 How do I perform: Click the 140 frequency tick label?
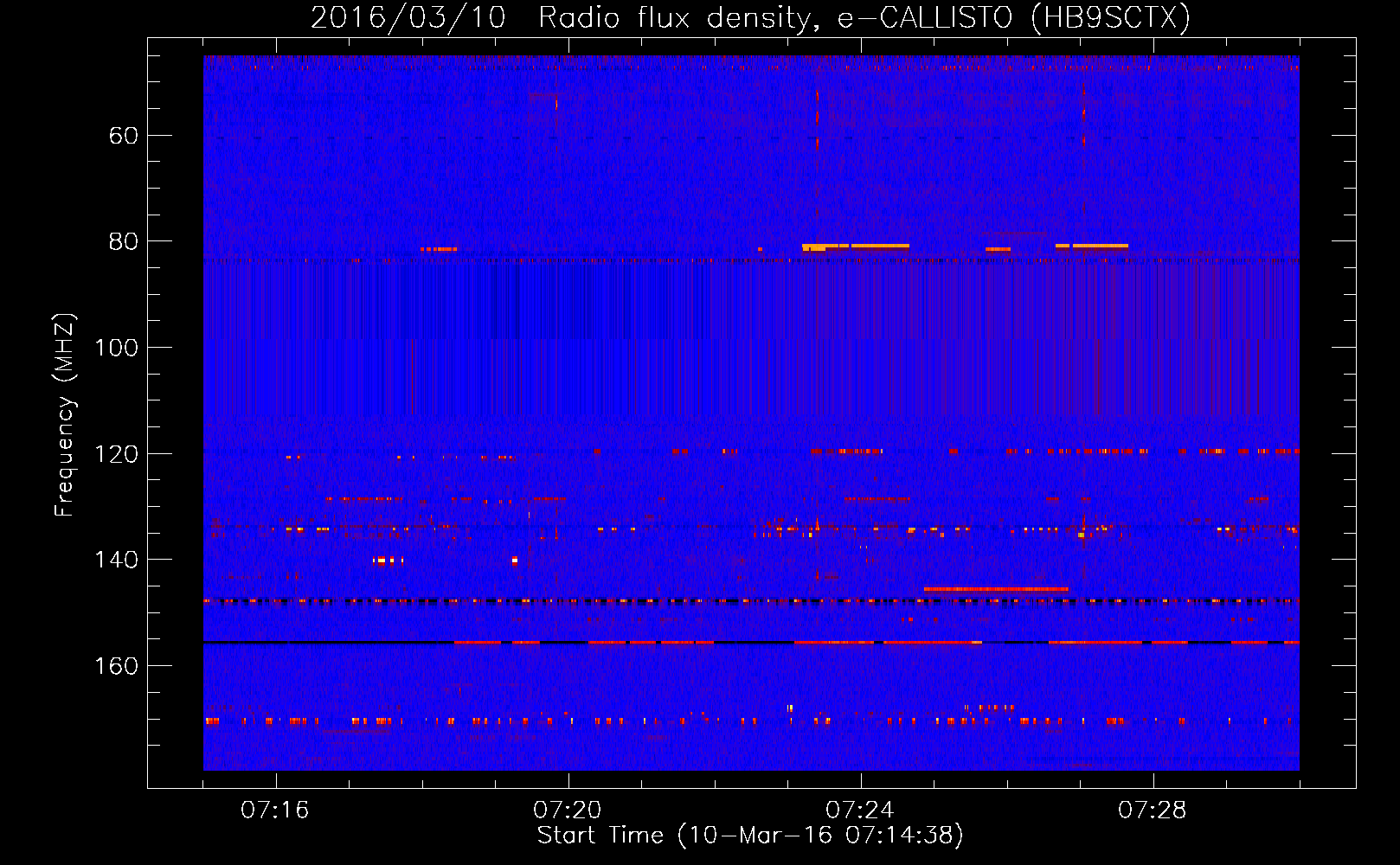[x=116, y=560]
